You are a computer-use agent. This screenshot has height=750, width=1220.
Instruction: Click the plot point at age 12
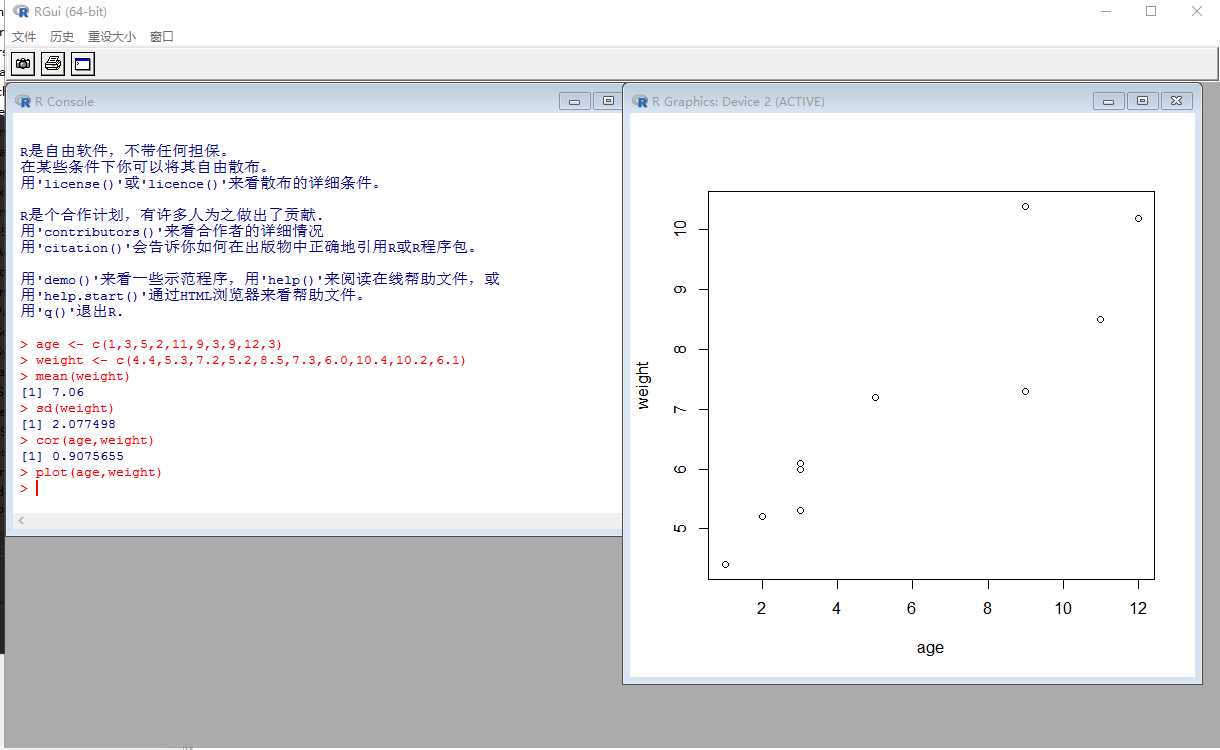pos(1138,218)
